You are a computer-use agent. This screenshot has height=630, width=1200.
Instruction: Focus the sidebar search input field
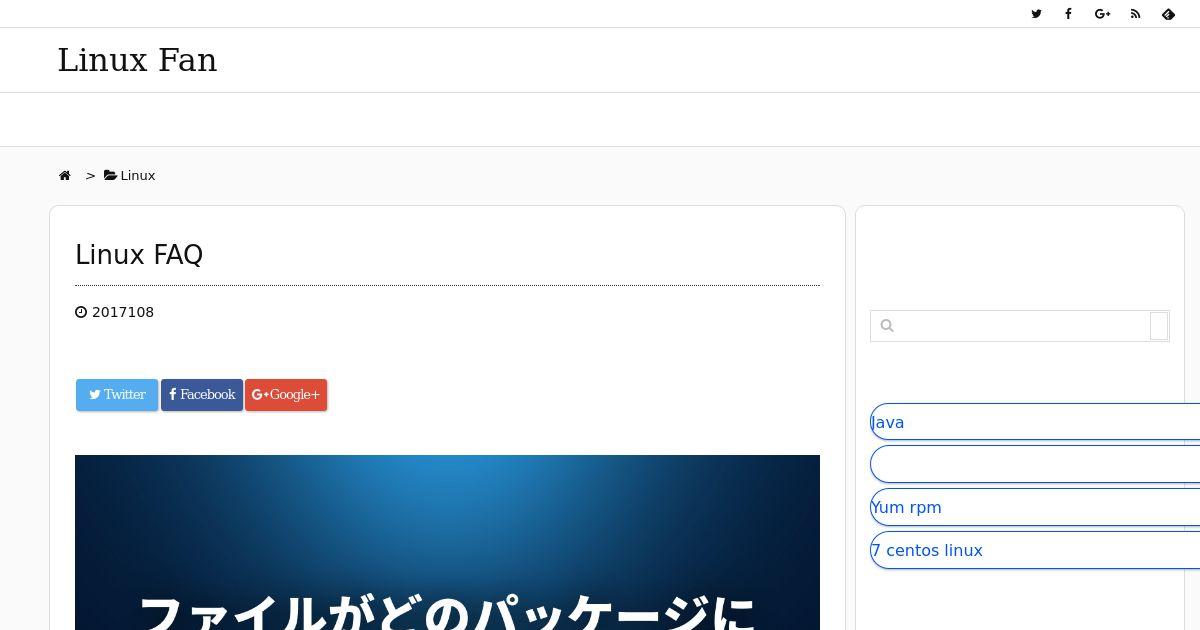tap(1010, 326)
